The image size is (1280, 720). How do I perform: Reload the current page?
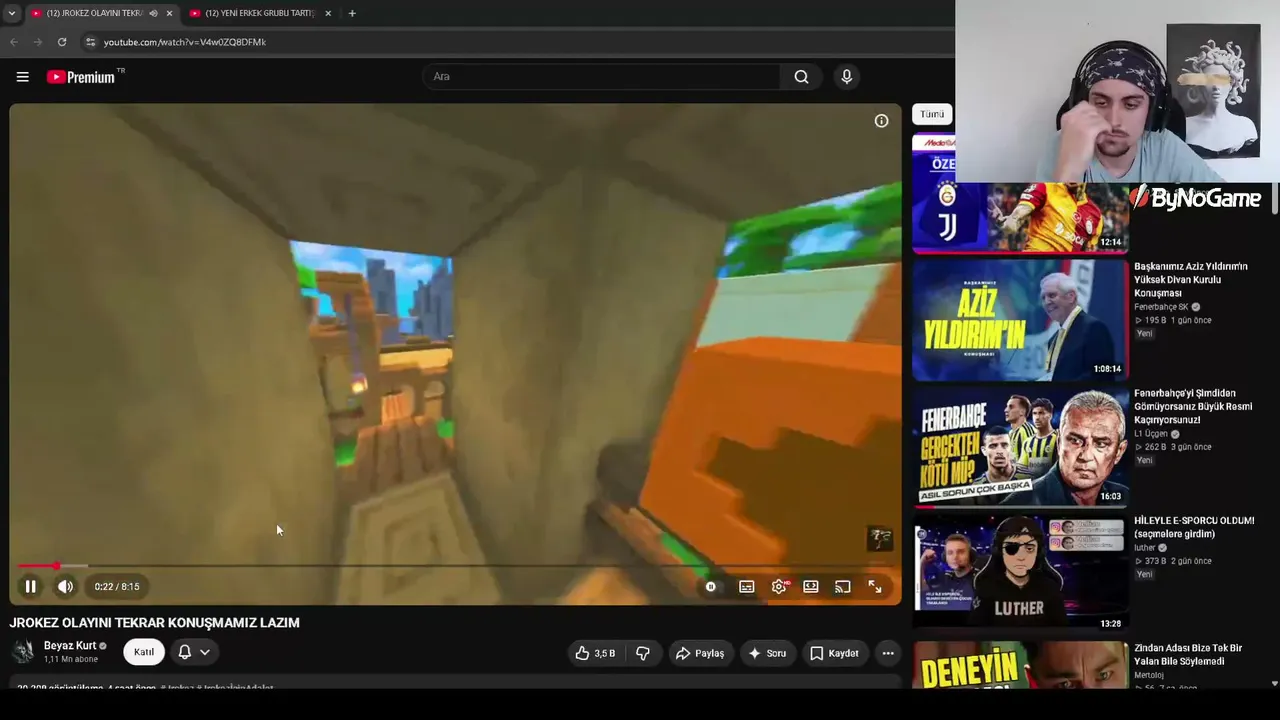(x=62, y=42)
